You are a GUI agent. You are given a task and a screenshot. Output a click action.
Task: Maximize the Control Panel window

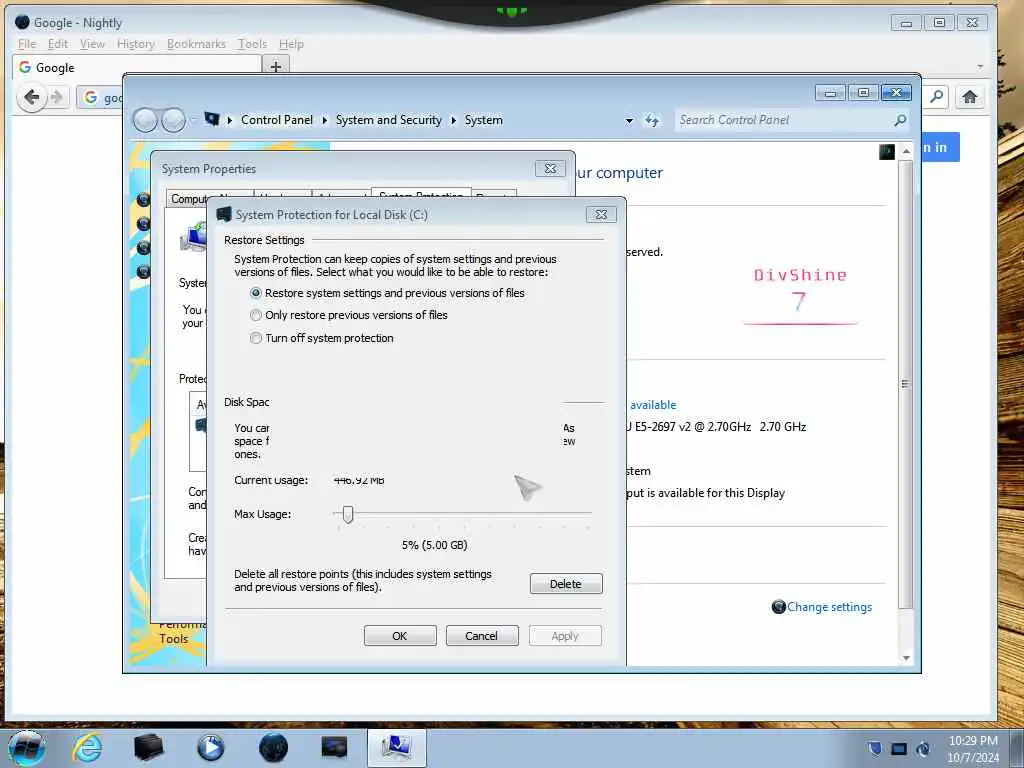point(863,93)
